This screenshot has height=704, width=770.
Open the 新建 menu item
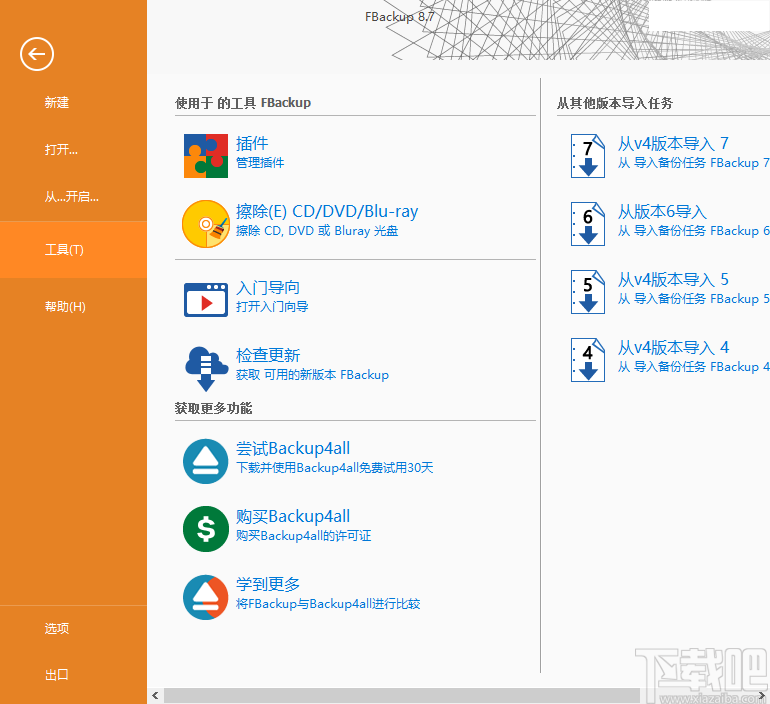[x=57, y=103]
